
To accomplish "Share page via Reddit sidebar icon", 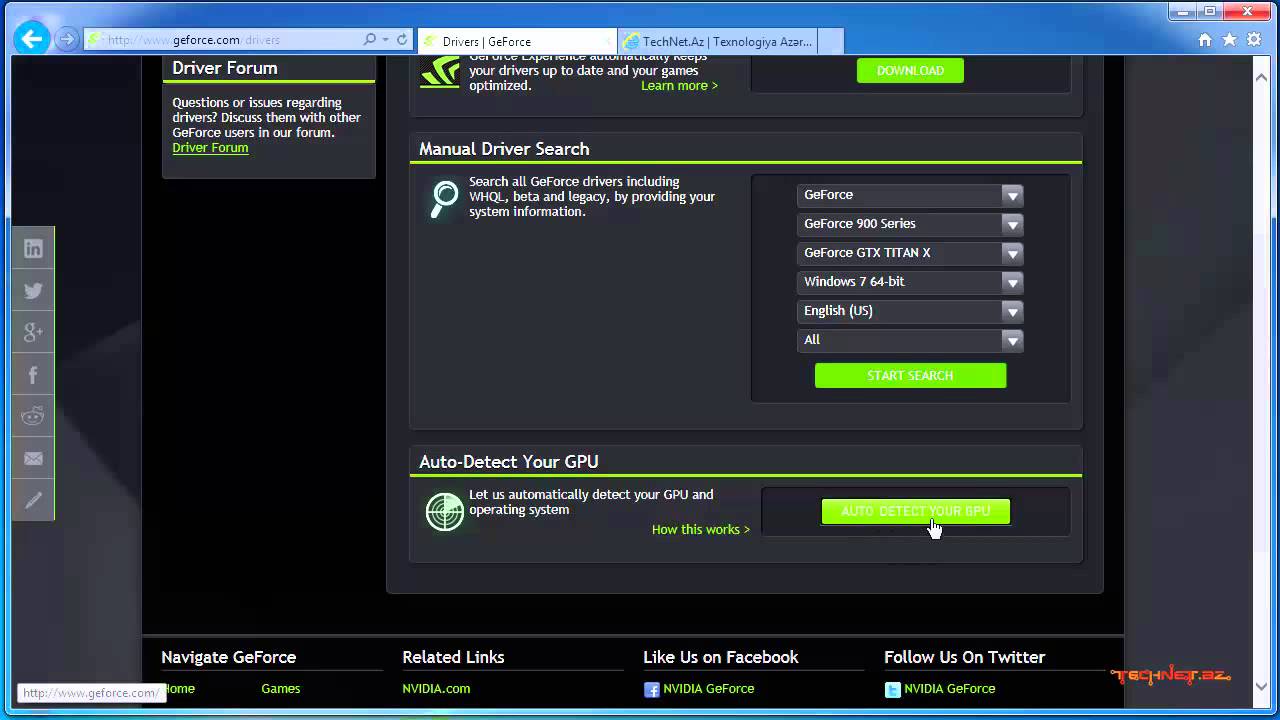I will [x=33, y=417].
